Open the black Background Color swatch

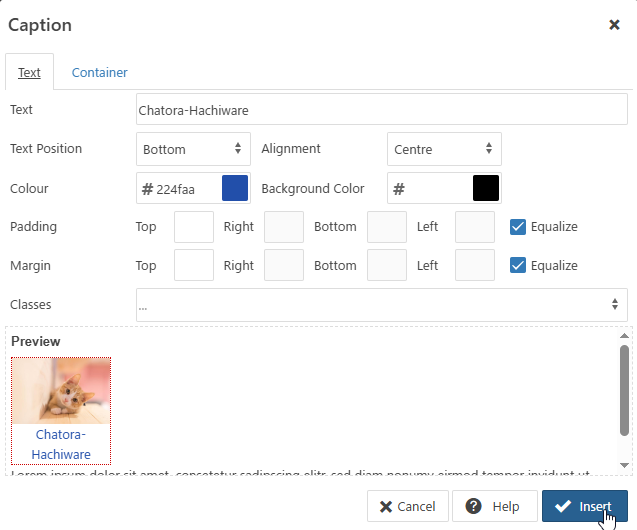tap(485, 188)
